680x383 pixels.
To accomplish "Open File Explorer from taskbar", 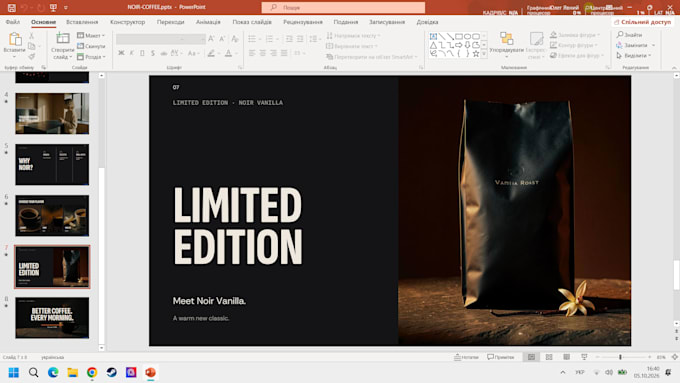I will tap(72, 373).
